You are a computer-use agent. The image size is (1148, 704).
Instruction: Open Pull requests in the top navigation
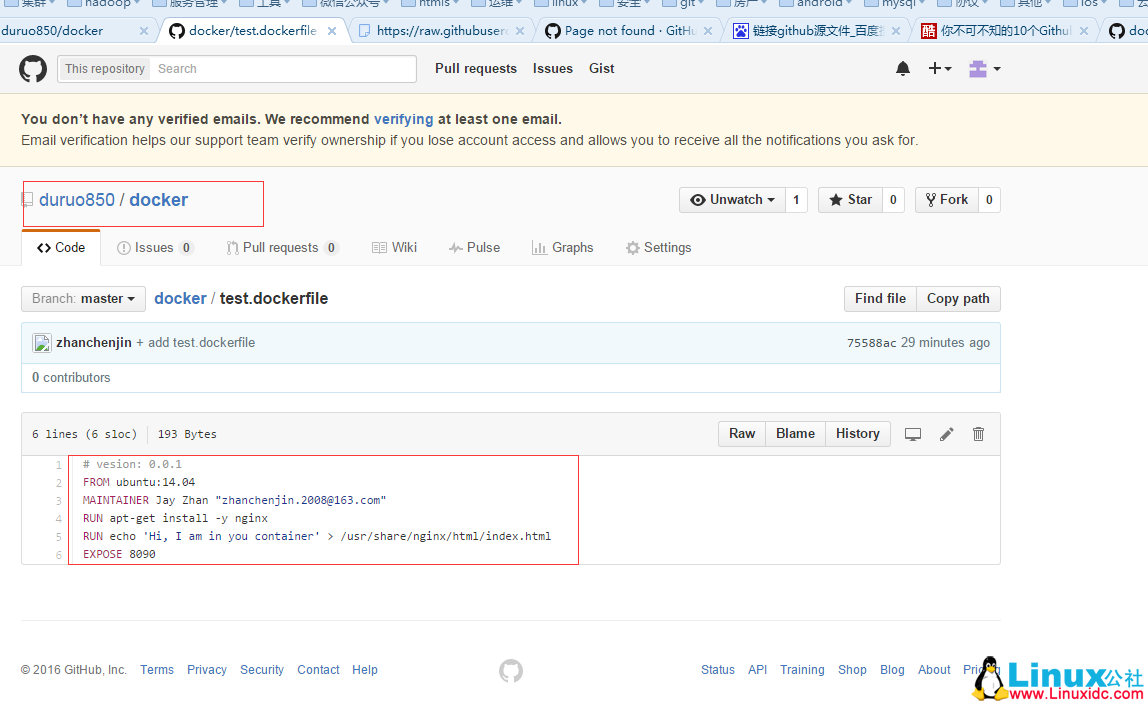click(x=476, y=68)
